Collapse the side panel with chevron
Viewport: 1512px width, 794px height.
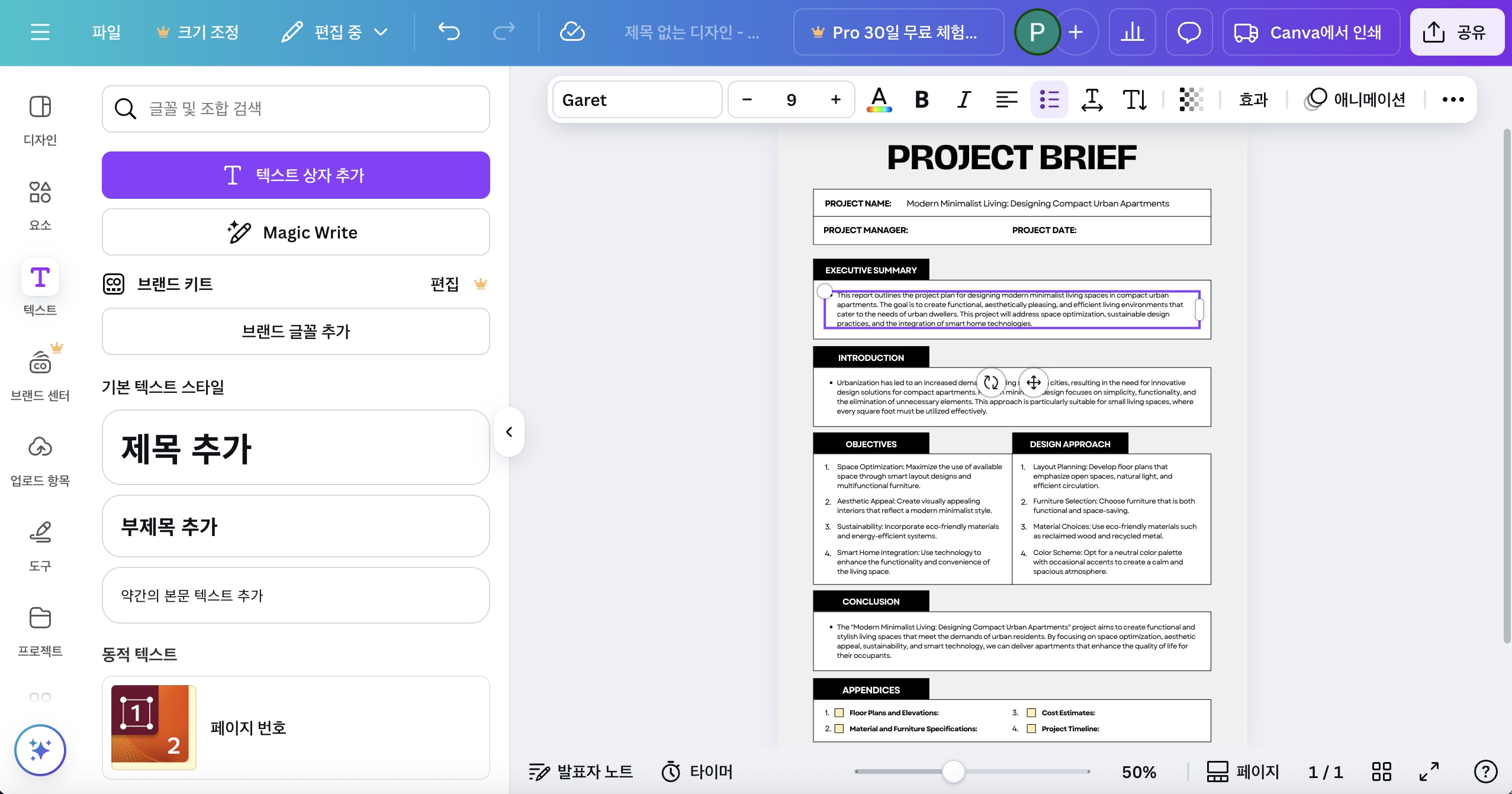[x=509, y=432]
